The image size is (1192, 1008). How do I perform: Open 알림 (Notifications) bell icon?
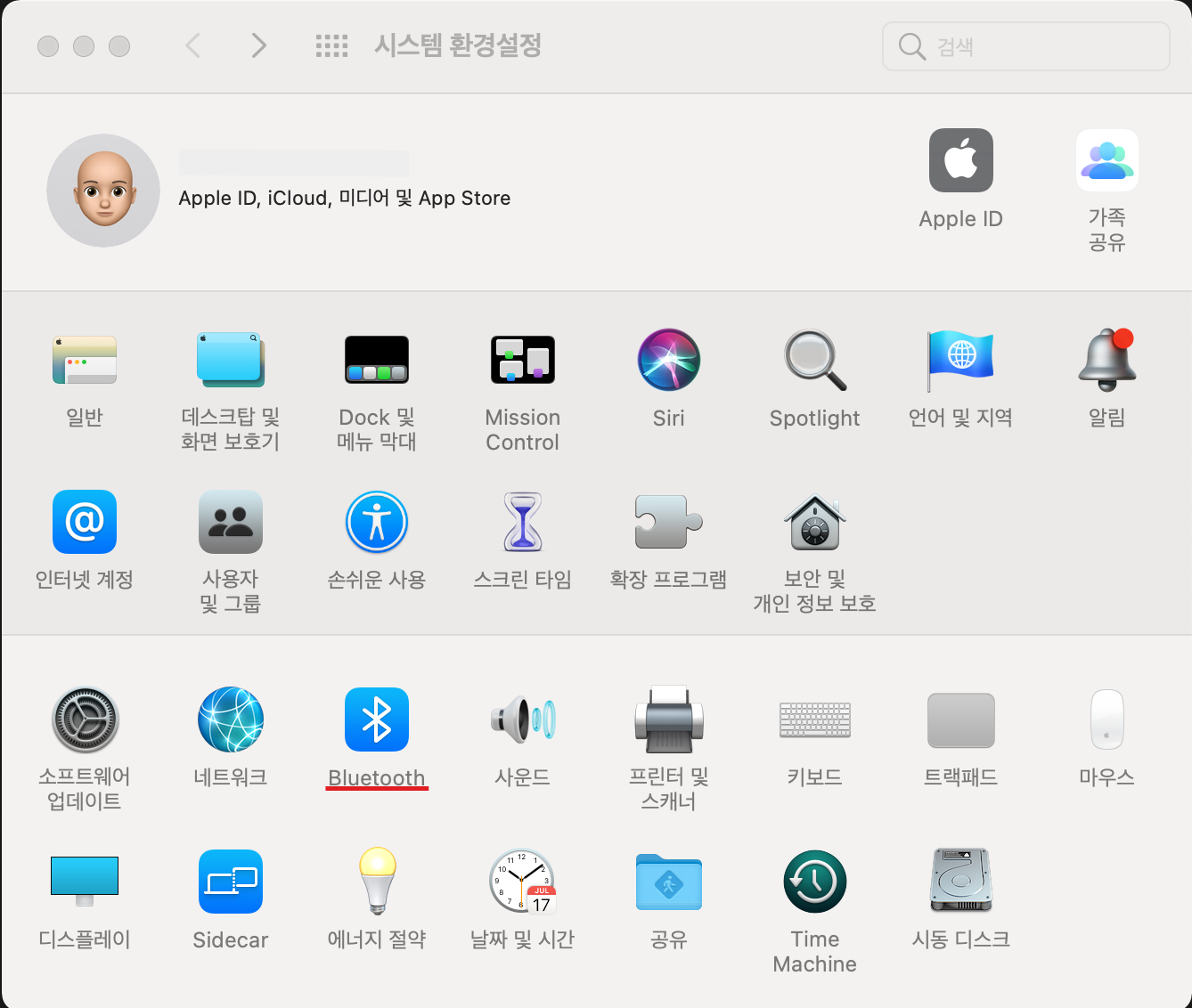tap(1107, 360)
